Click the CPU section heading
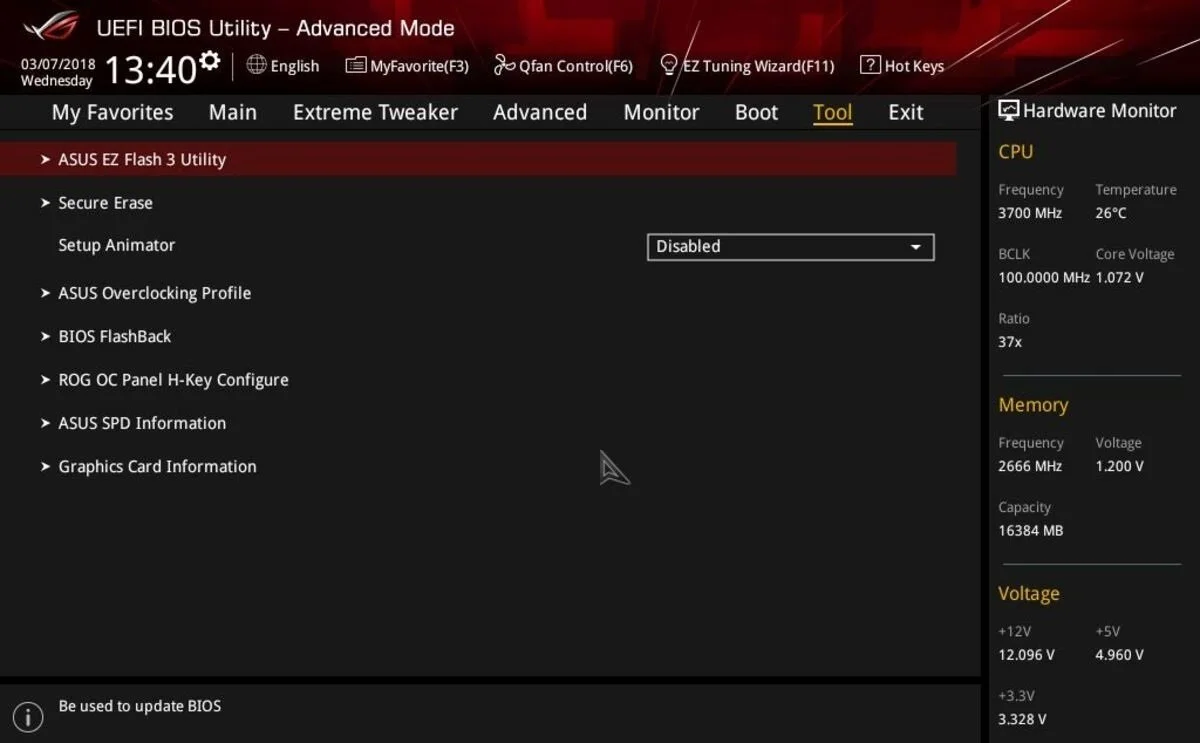The height and width of the screenshot is (743, 1200). [1016, 152]
